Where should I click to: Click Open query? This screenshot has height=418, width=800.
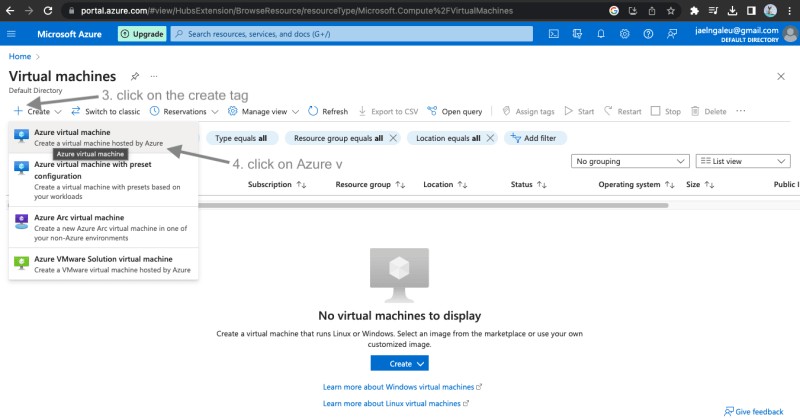coord(455,111)
